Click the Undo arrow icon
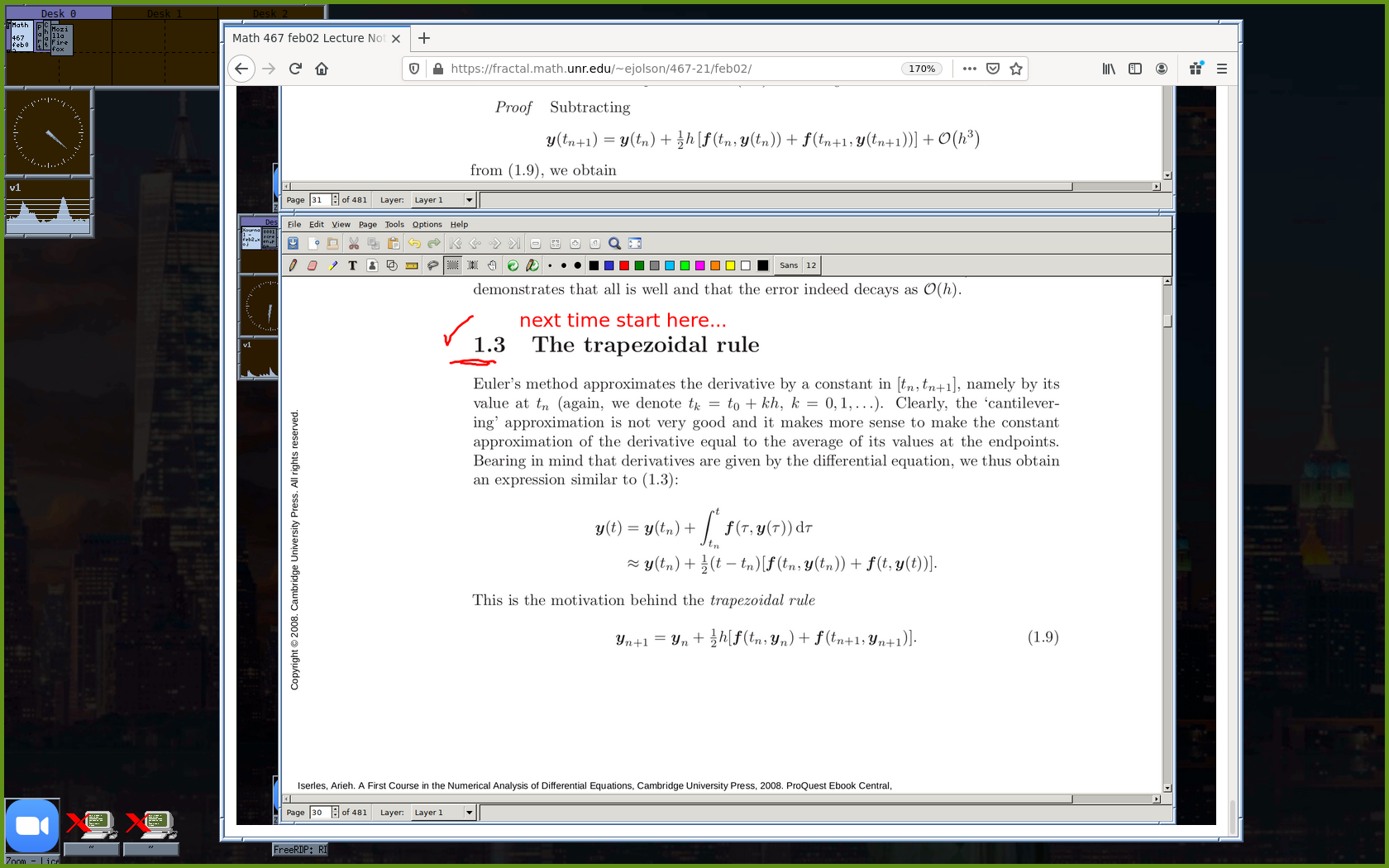The height and width of the screenshot is (868, 1389). 414,244
